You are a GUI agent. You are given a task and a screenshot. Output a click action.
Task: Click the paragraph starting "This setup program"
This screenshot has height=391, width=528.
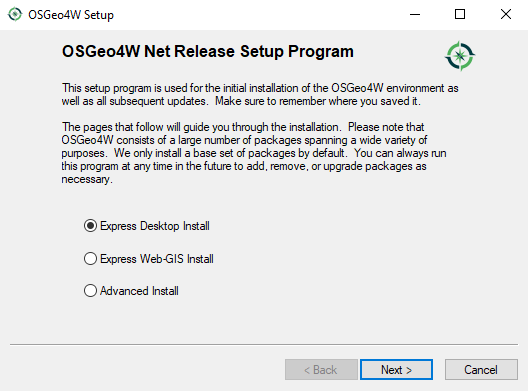pos(260,95)
